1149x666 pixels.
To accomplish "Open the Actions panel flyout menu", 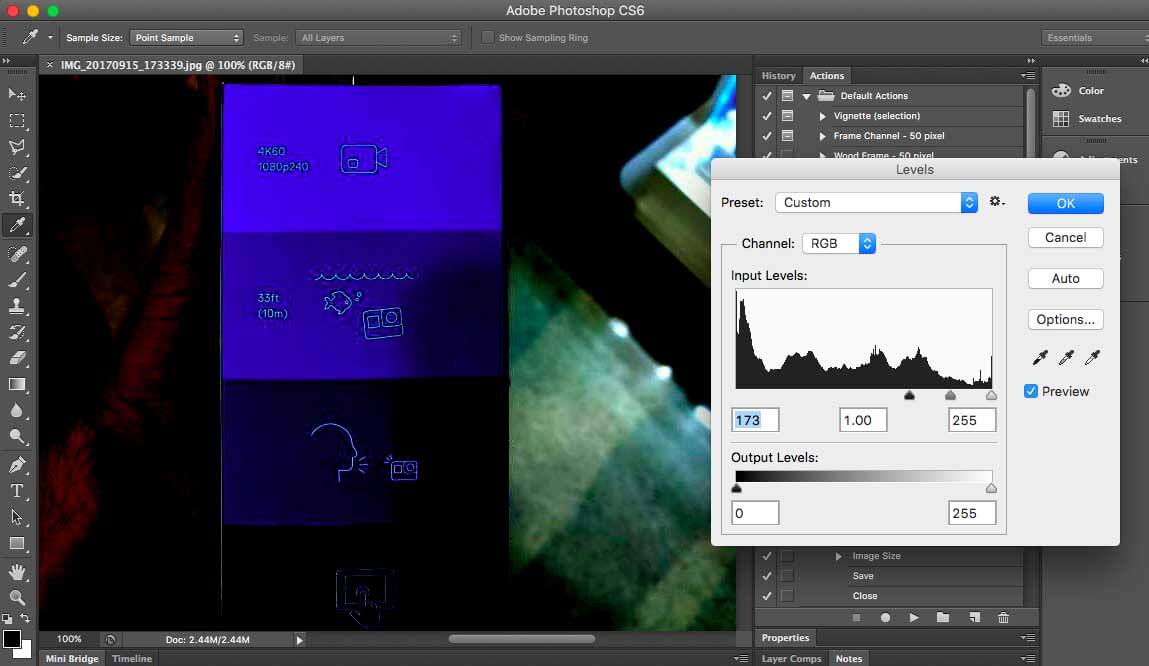I will point(1028,75).
